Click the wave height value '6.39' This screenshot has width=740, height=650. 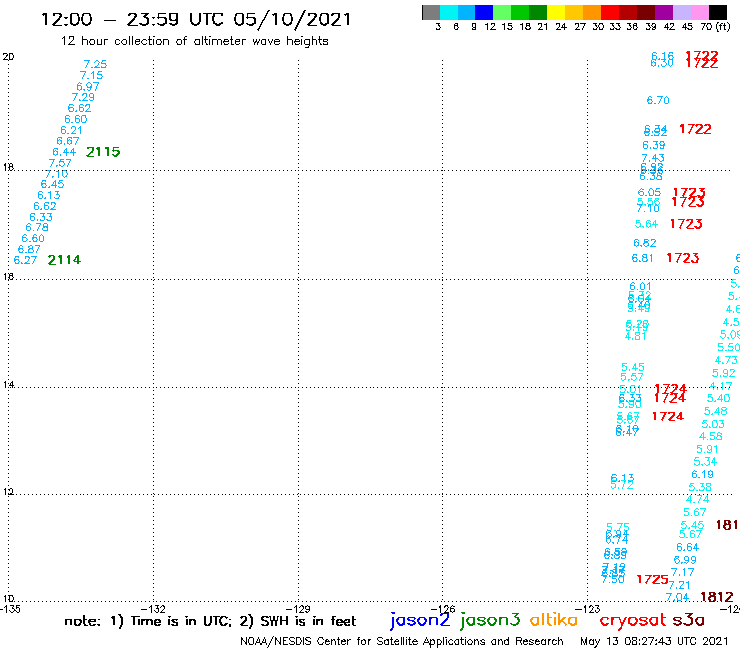(654, 145)
